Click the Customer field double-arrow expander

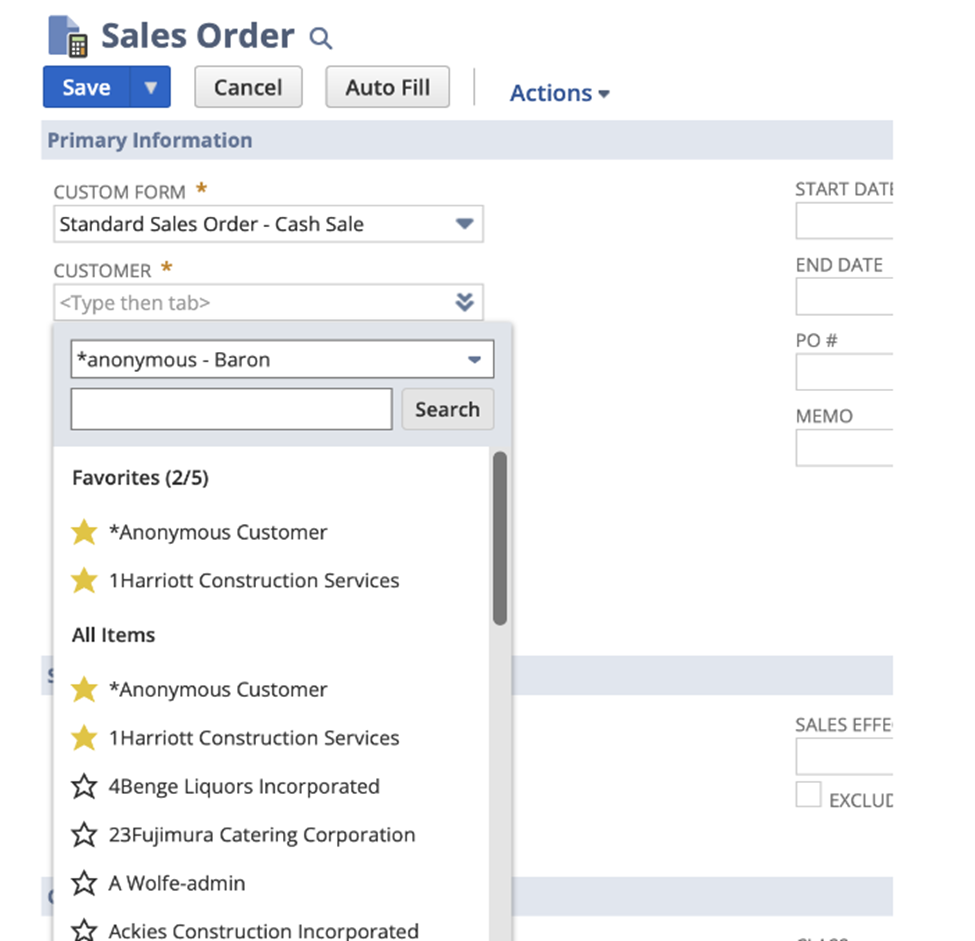point(464,302)
